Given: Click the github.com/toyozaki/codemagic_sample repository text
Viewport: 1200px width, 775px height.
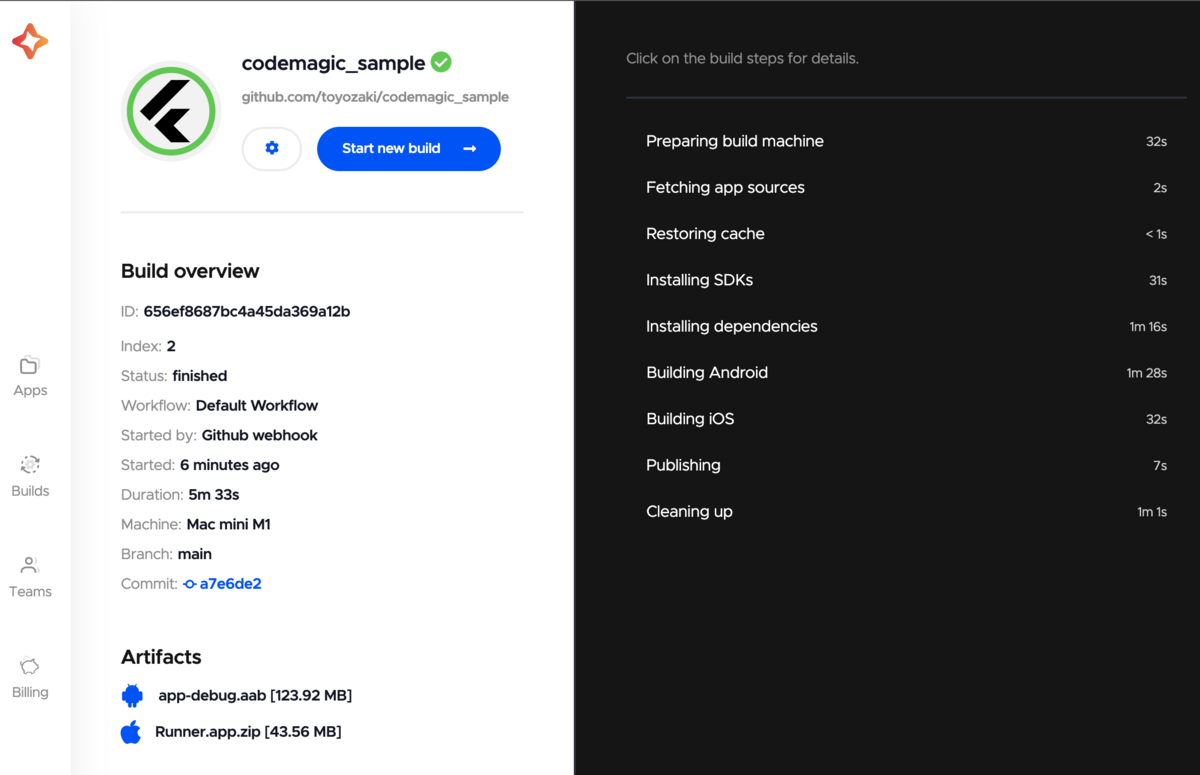Looking at the screenshot, I should [374, 97].
